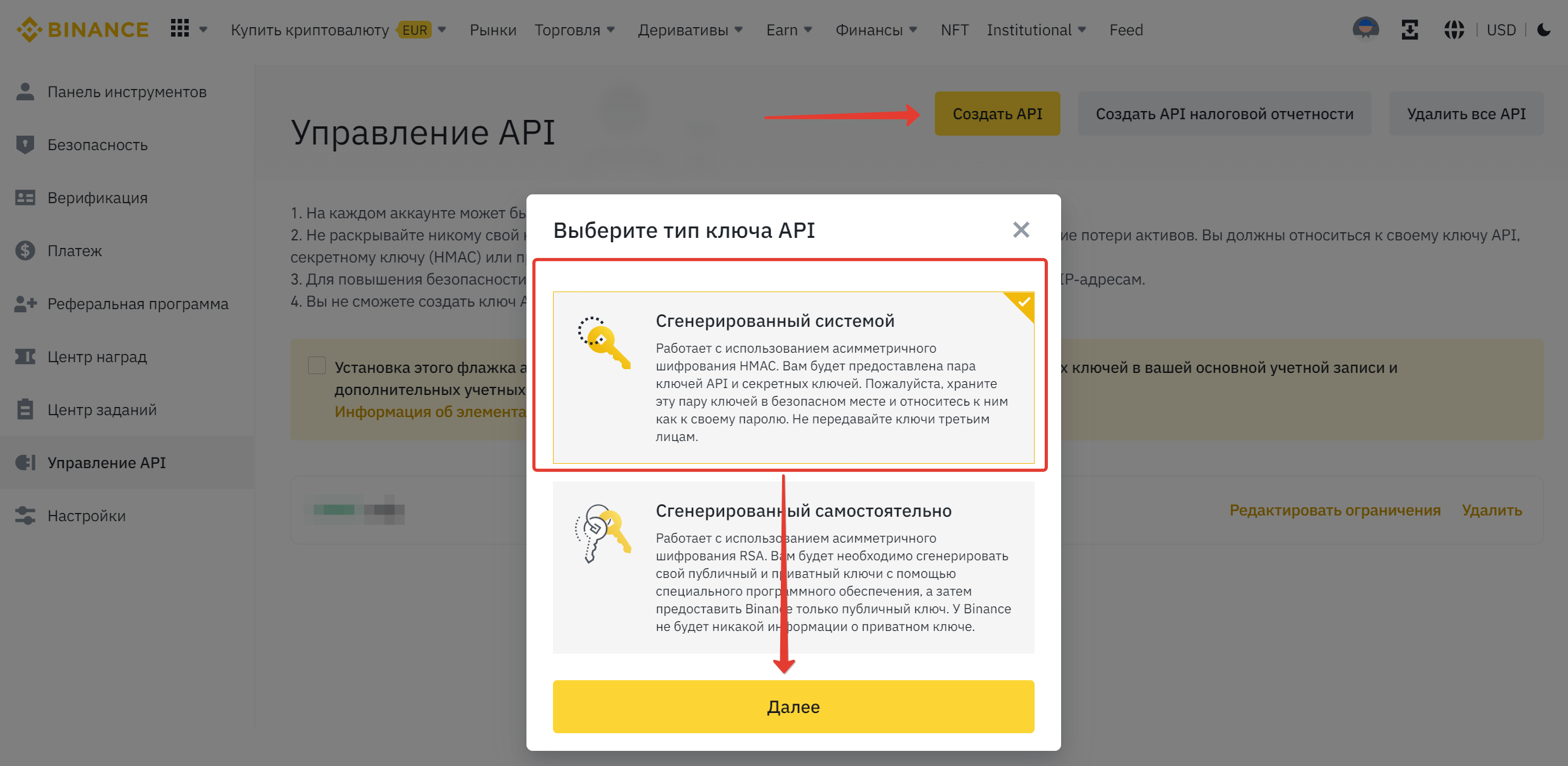Click the user profile avatar icon
The width and height of the screenshot is (1568, 766).
coord(1364,29)
